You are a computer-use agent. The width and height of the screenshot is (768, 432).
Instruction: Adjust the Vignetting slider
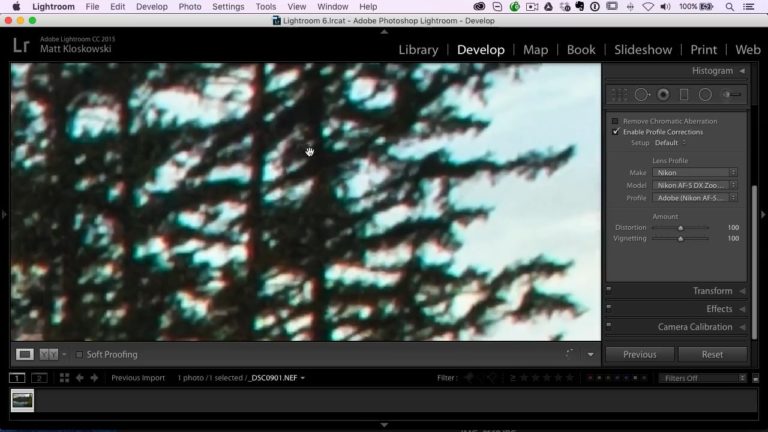click(680, 239)
